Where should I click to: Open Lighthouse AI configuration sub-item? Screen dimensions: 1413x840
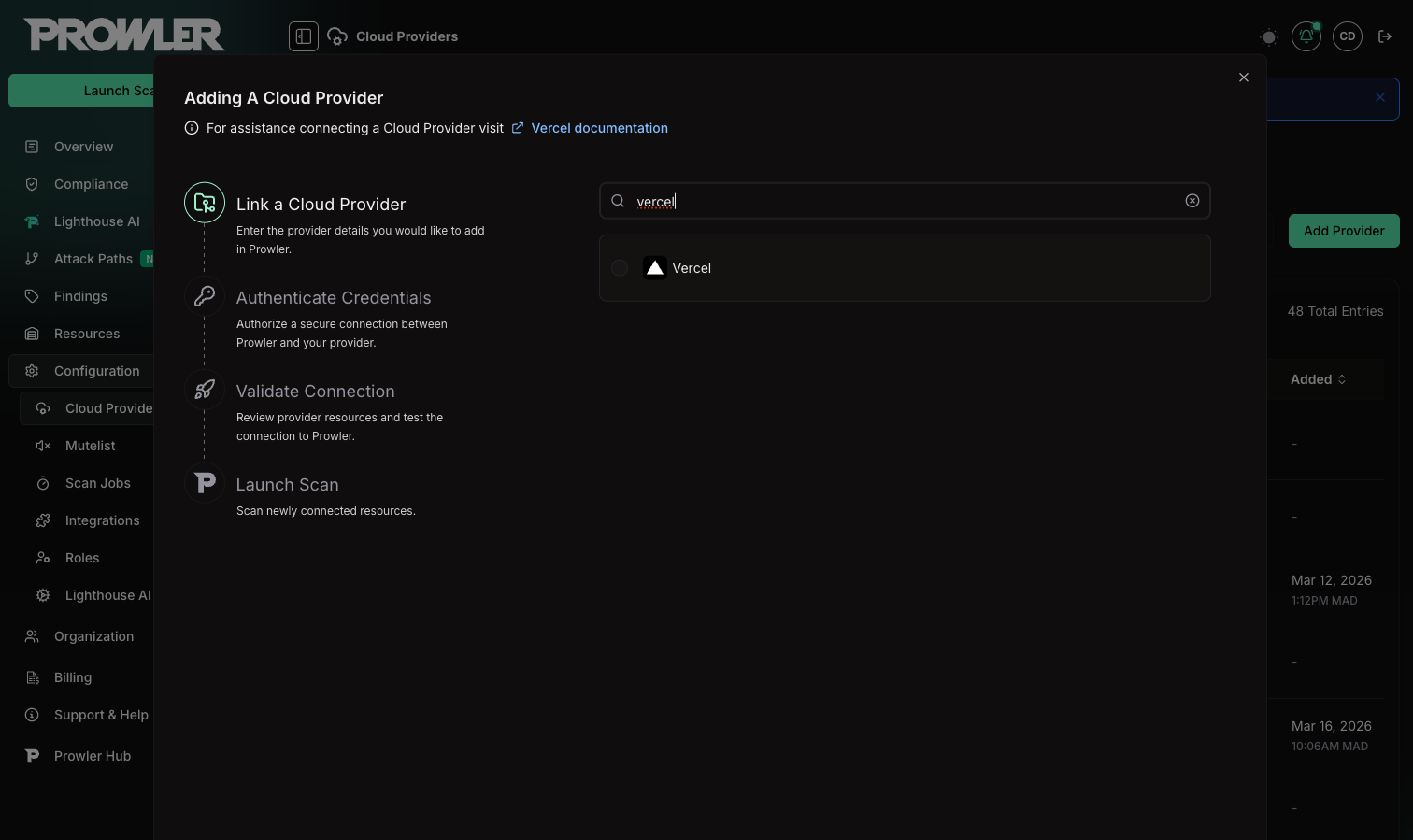(107, 595)
